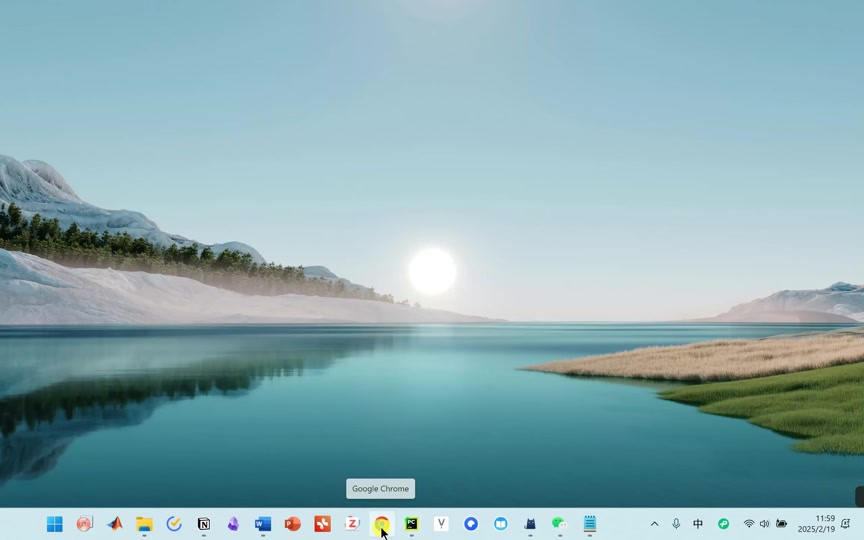Launch MATLAB from the taskbar

115,523
